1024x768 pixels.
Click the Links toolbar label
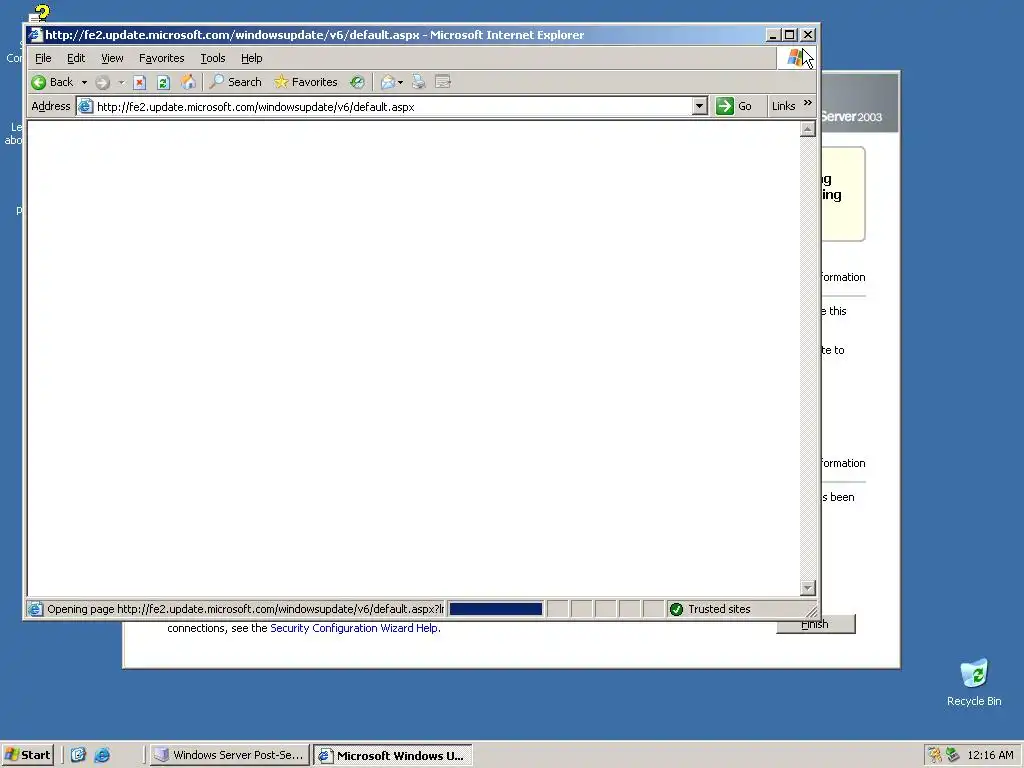click(x=783, y=106)
